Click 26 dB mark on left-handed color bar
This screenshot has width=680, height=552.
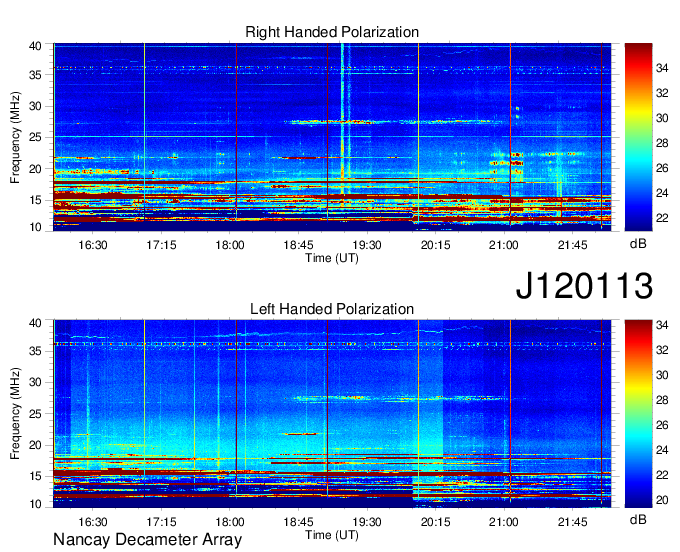(662, 425)
